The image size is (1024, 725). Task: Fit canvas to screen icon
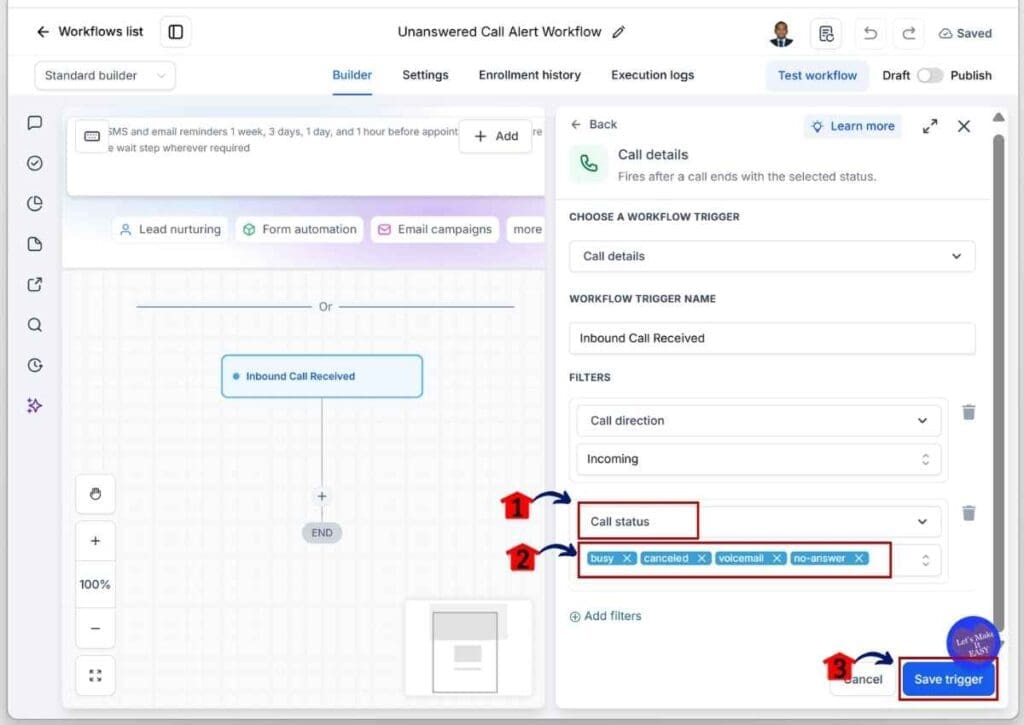point(95,675)
